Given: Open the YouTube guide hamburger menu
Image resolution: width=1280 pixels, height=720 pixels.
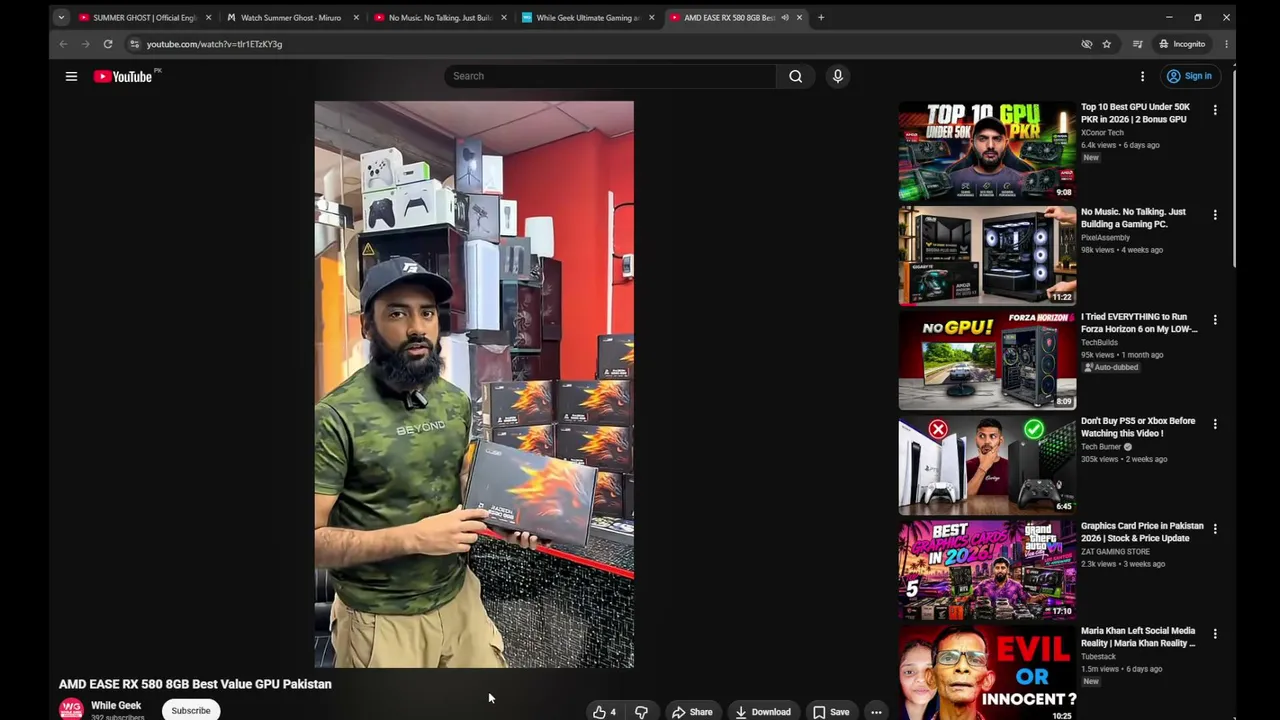Looking at the screenshot, I should (x=71, y=76).
